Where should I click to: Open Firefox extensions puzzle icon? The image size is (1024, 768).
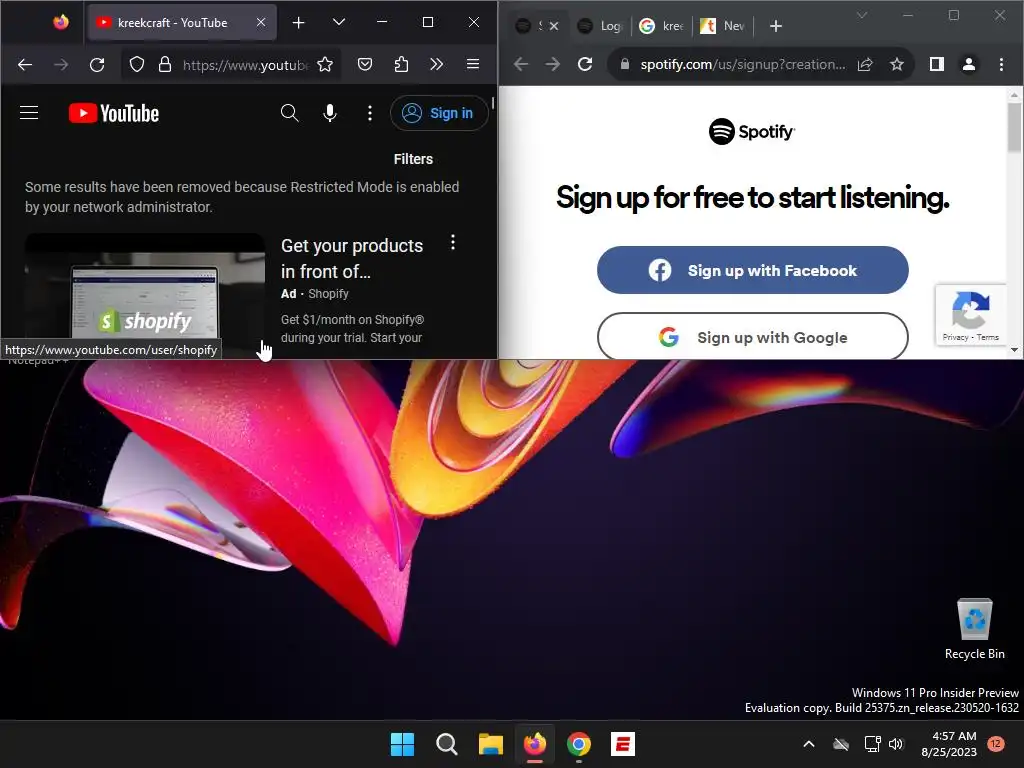(x=401, y=64)
